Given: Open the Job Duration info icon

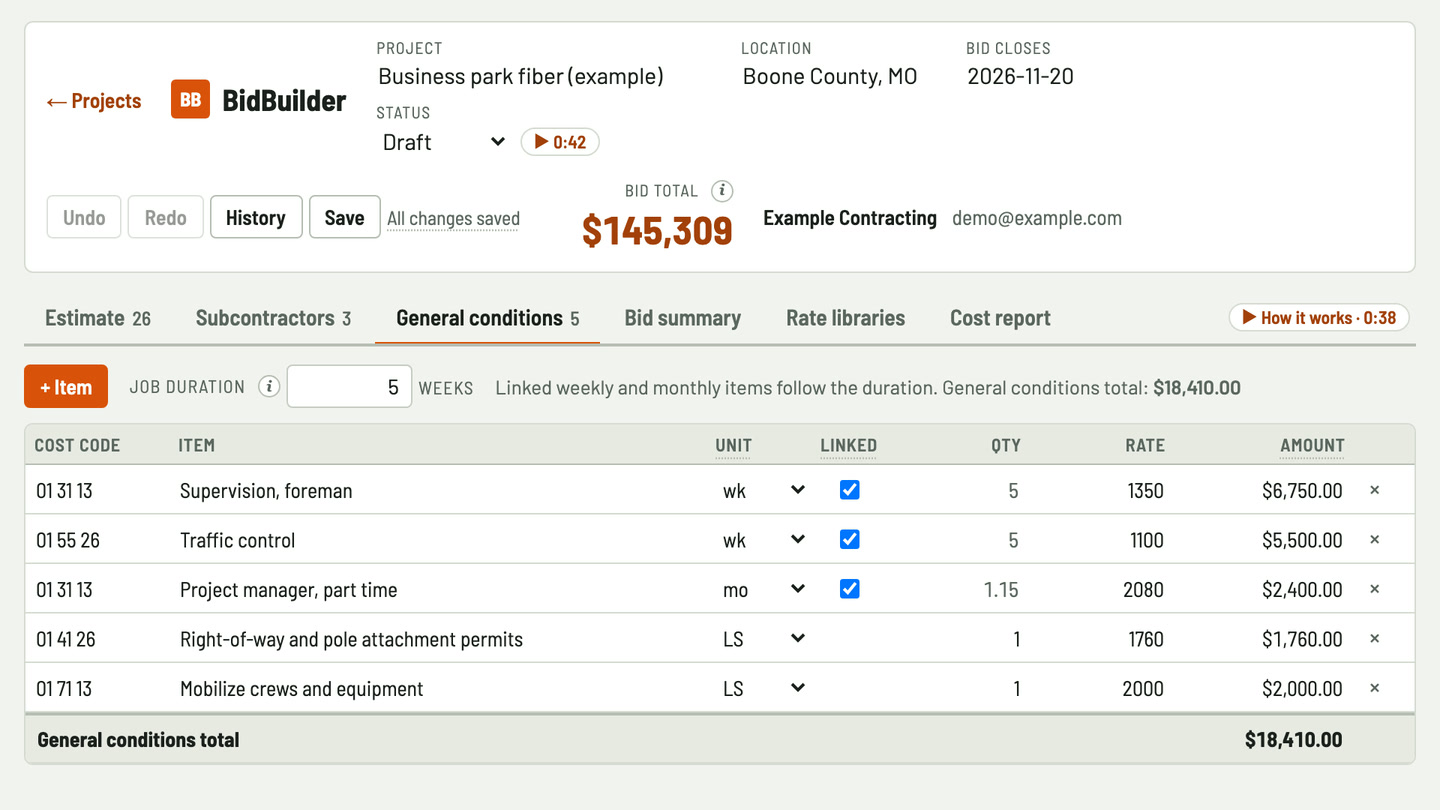Looking at the screenshot, I should pyautogui.click(x=268, y=387).
